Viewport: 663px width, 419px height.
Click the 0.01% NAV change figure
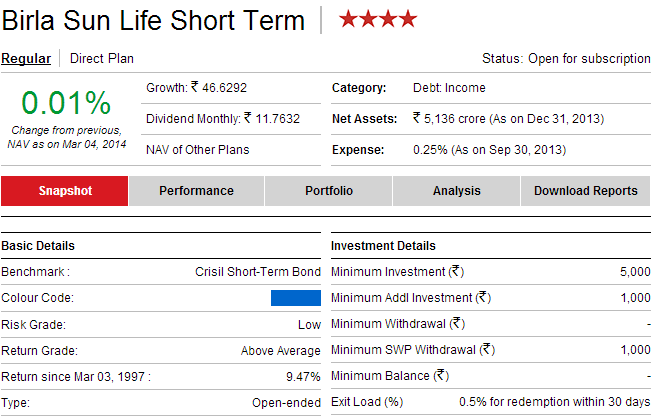coord(66,103)
